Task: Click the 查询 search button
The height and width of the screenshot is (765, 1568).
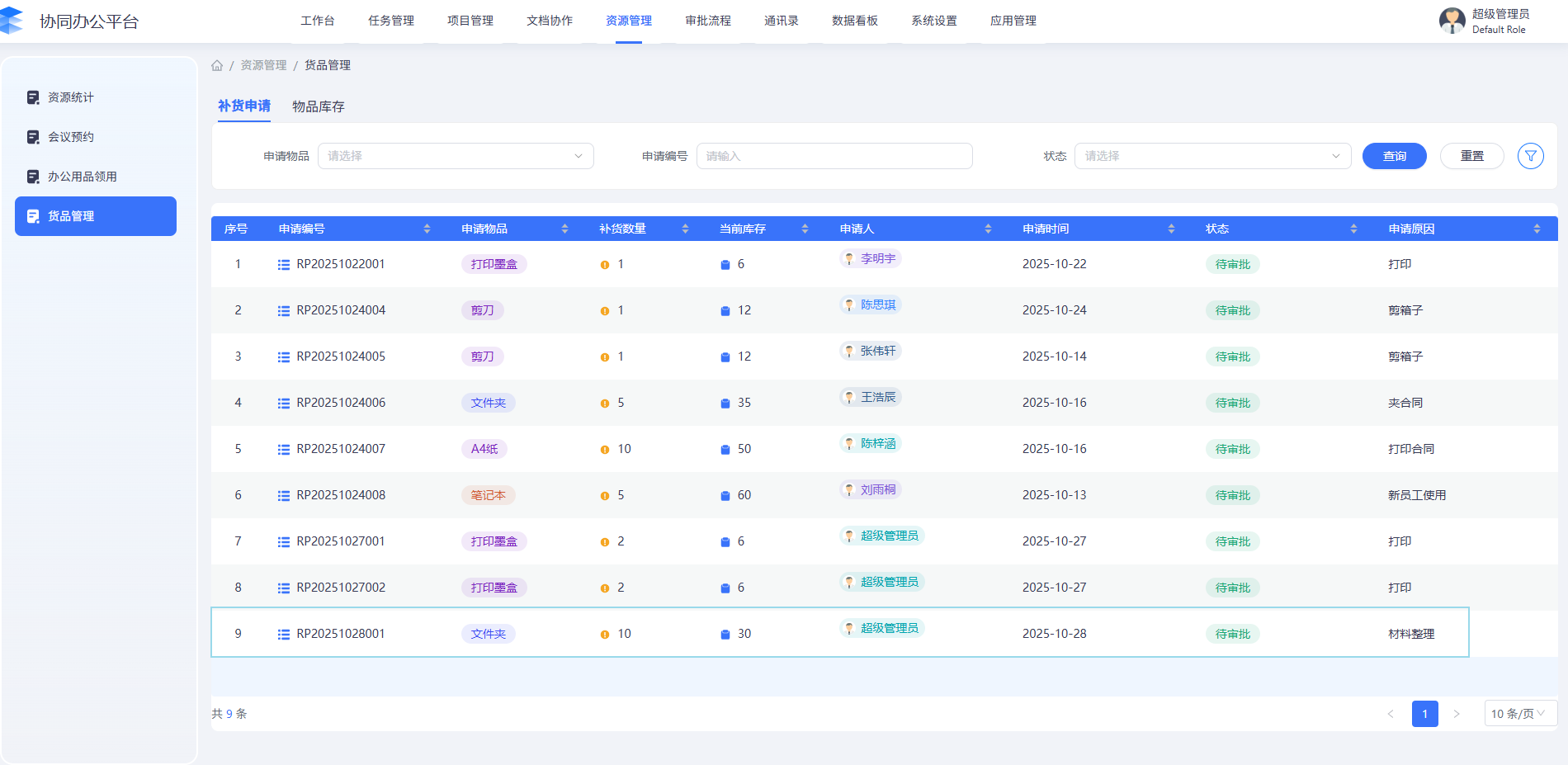Action: click(1394, 156)
